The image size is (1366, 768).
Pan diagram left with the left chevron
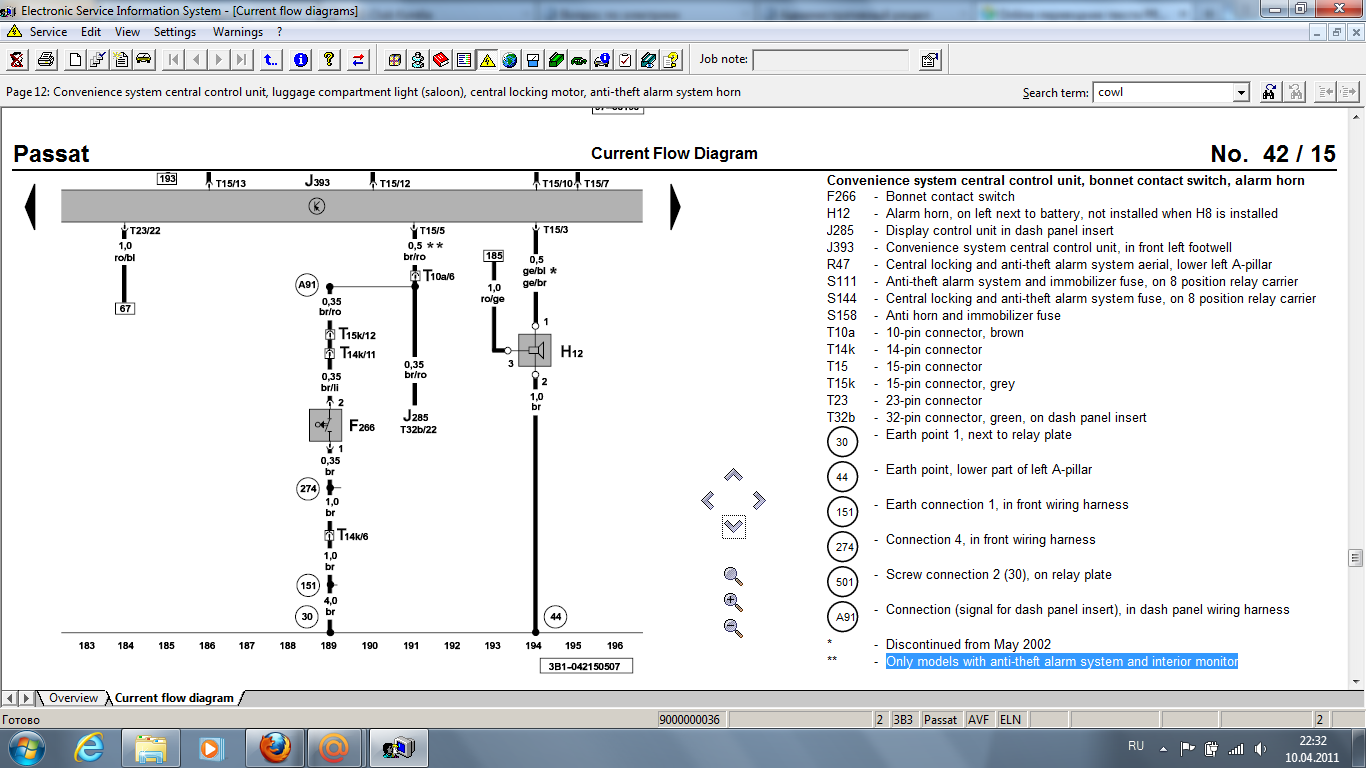(x=708, y=500)
